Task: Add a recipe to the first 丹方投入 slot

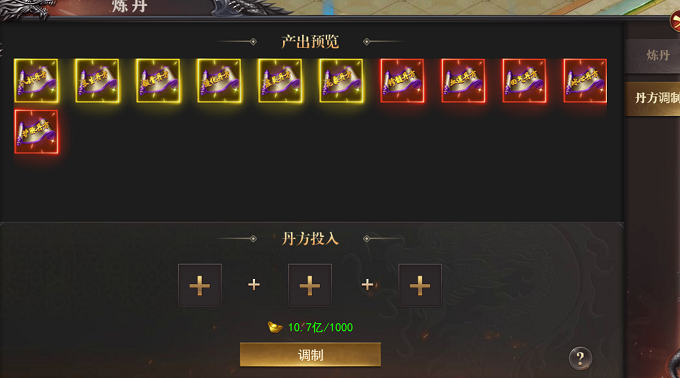Action: coord(200,285)
